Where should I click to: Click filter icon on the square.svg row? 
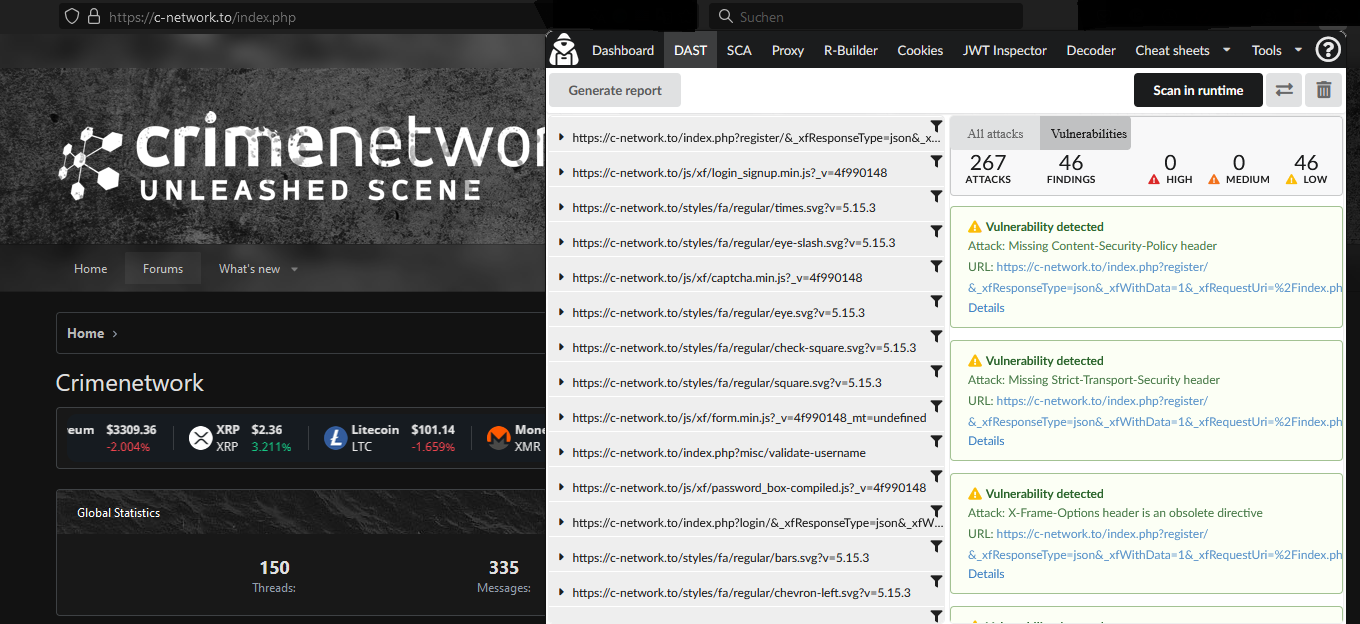[936, 371]
